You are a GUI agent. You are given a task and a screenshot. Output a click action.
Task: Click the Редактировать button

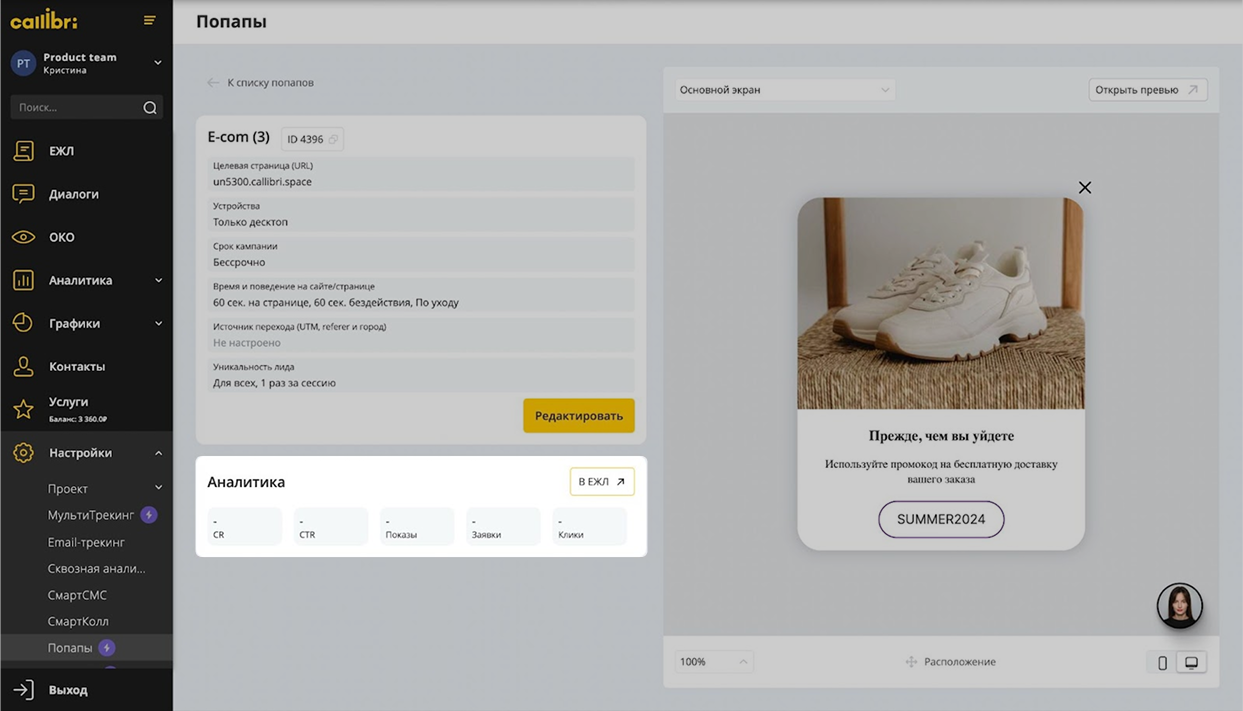point(578,416)
